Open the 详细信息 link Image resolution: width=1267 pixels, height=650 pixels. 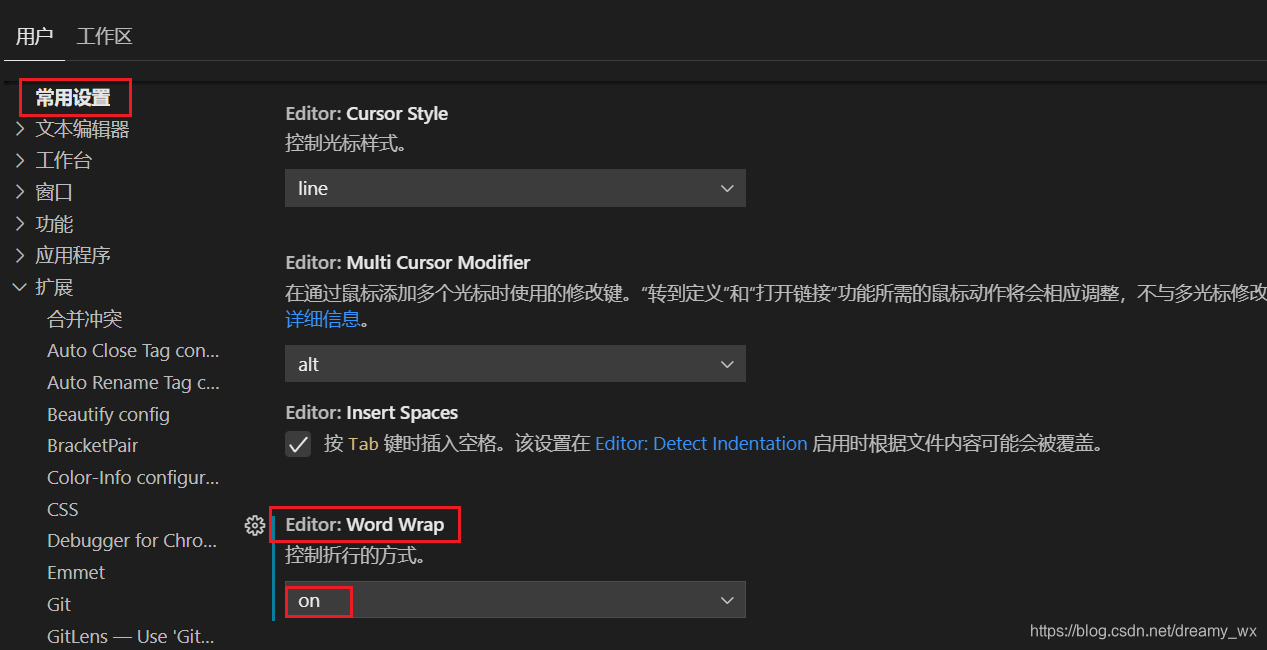click(x=322, y=320)
